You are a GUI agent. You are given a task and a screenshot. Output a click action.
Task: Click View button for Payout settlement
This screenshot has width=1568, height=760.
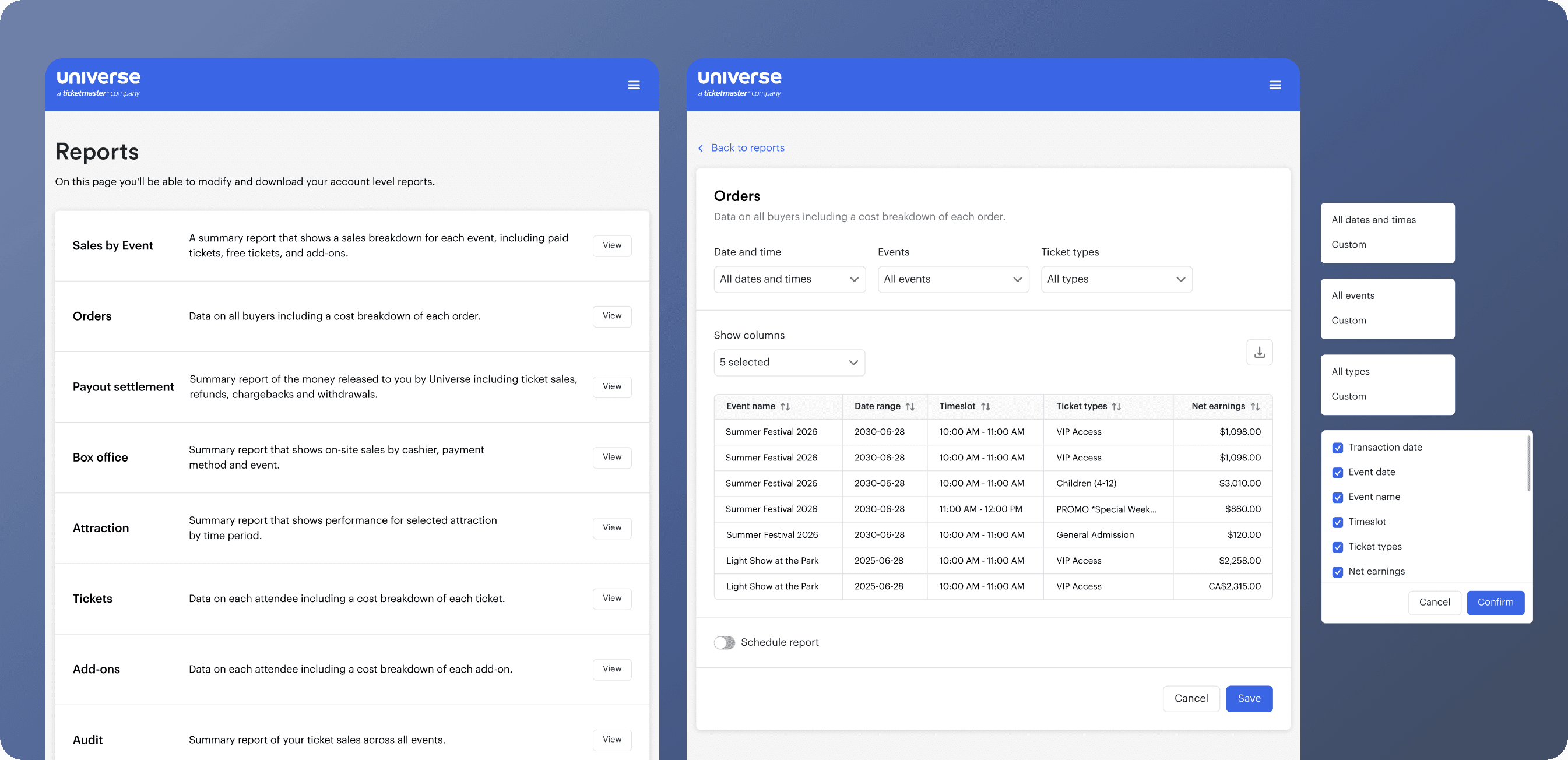pos(611,387)
